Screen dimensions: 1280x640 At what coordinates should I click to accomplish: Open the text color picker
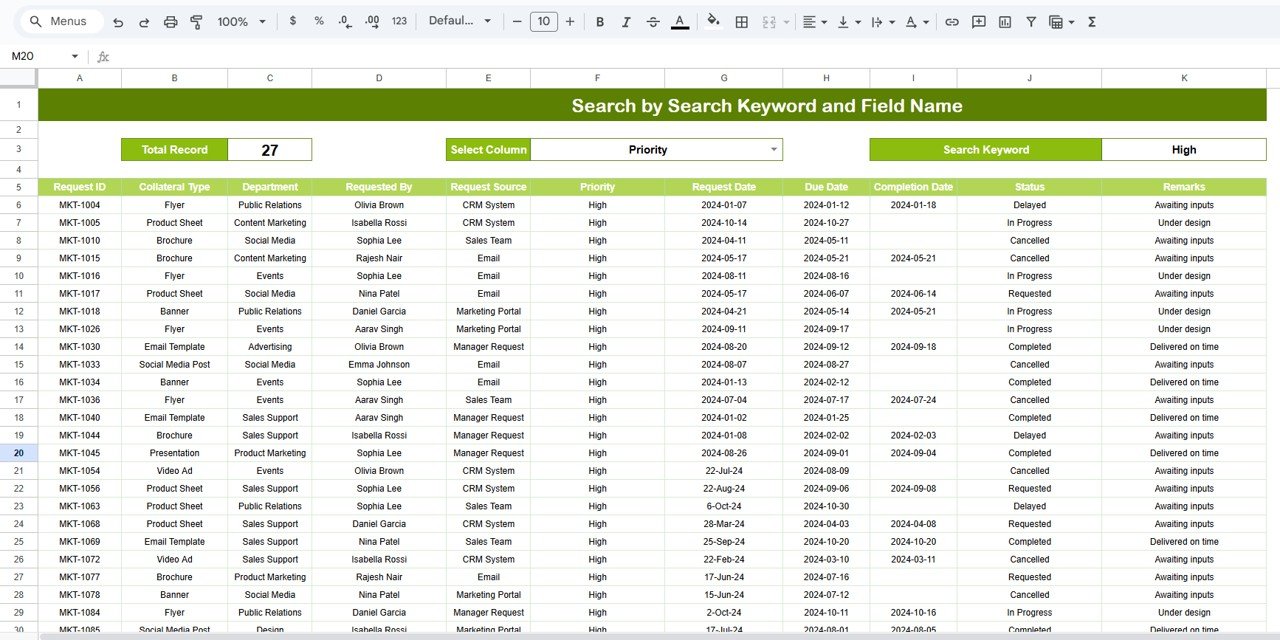point(680,21)
